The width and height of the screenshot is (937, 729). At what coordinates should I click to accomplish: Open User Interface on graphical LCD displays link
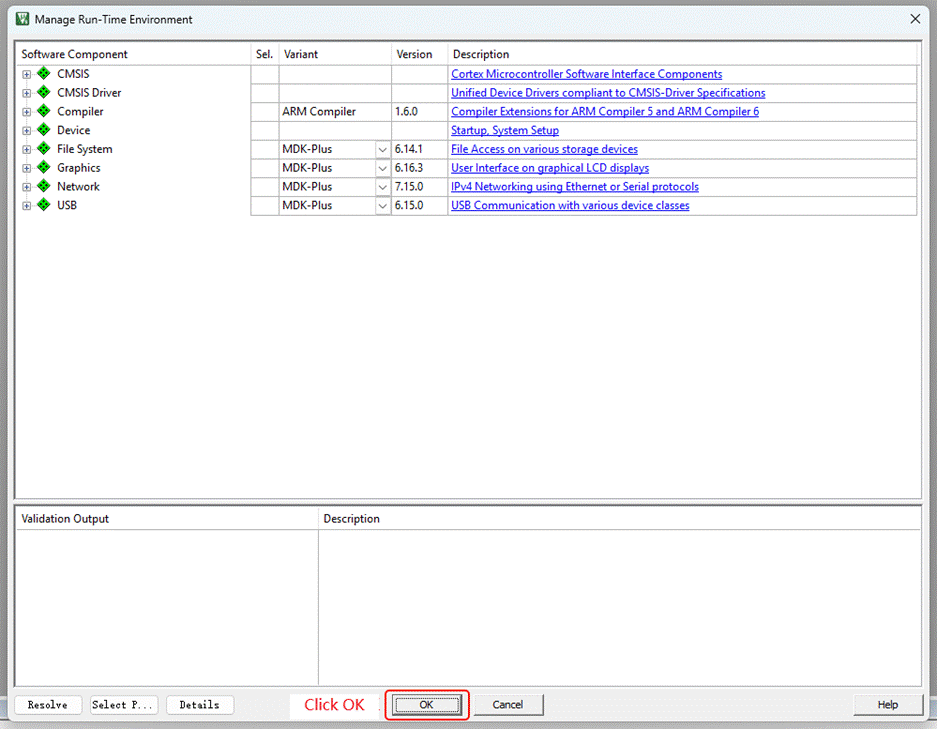(x=550, y=168)
